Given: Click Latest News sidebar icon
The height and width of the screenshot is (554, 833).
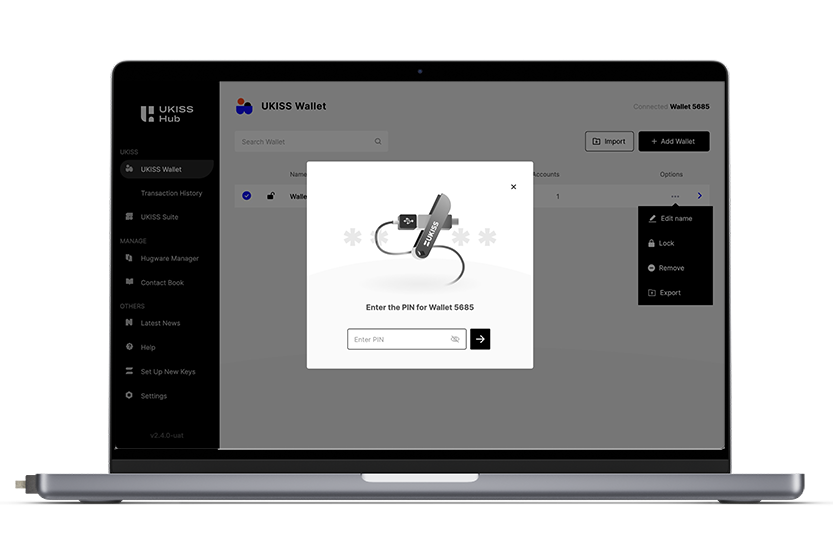Looking at the screenshot, I should click(129, 322).
